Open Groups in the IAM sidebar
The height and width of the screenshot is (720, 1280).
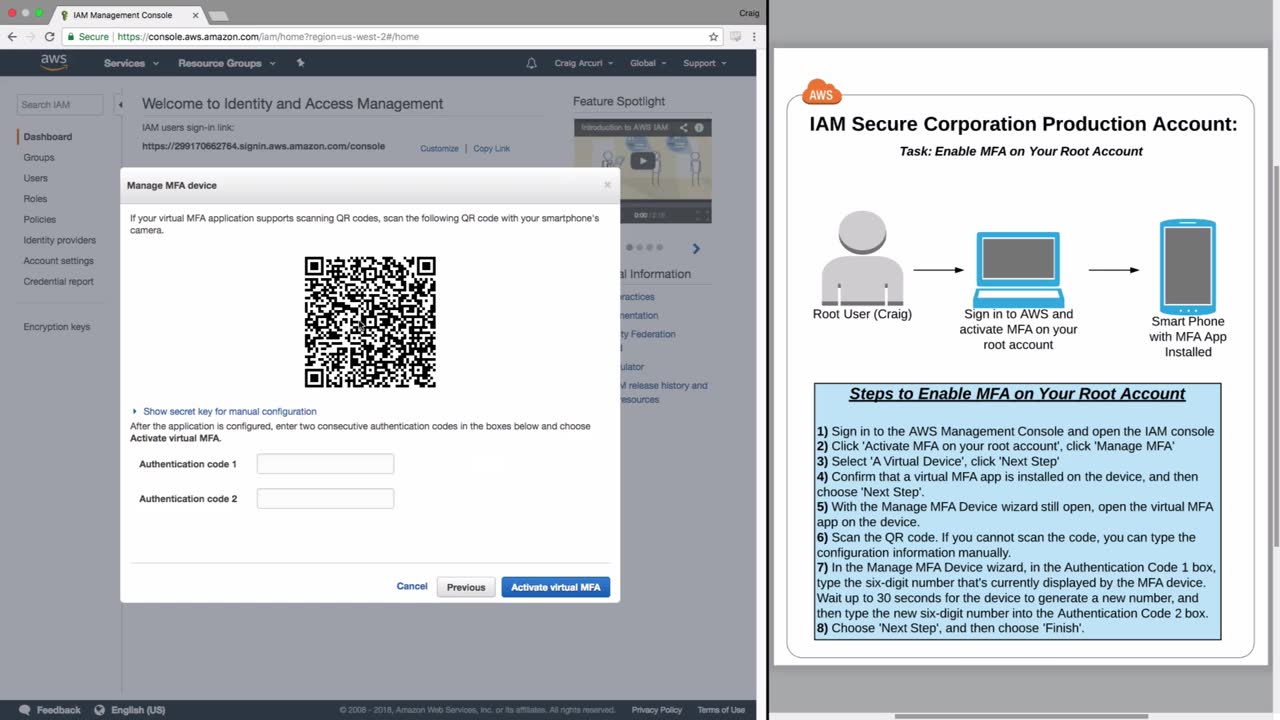pos(39,158)
